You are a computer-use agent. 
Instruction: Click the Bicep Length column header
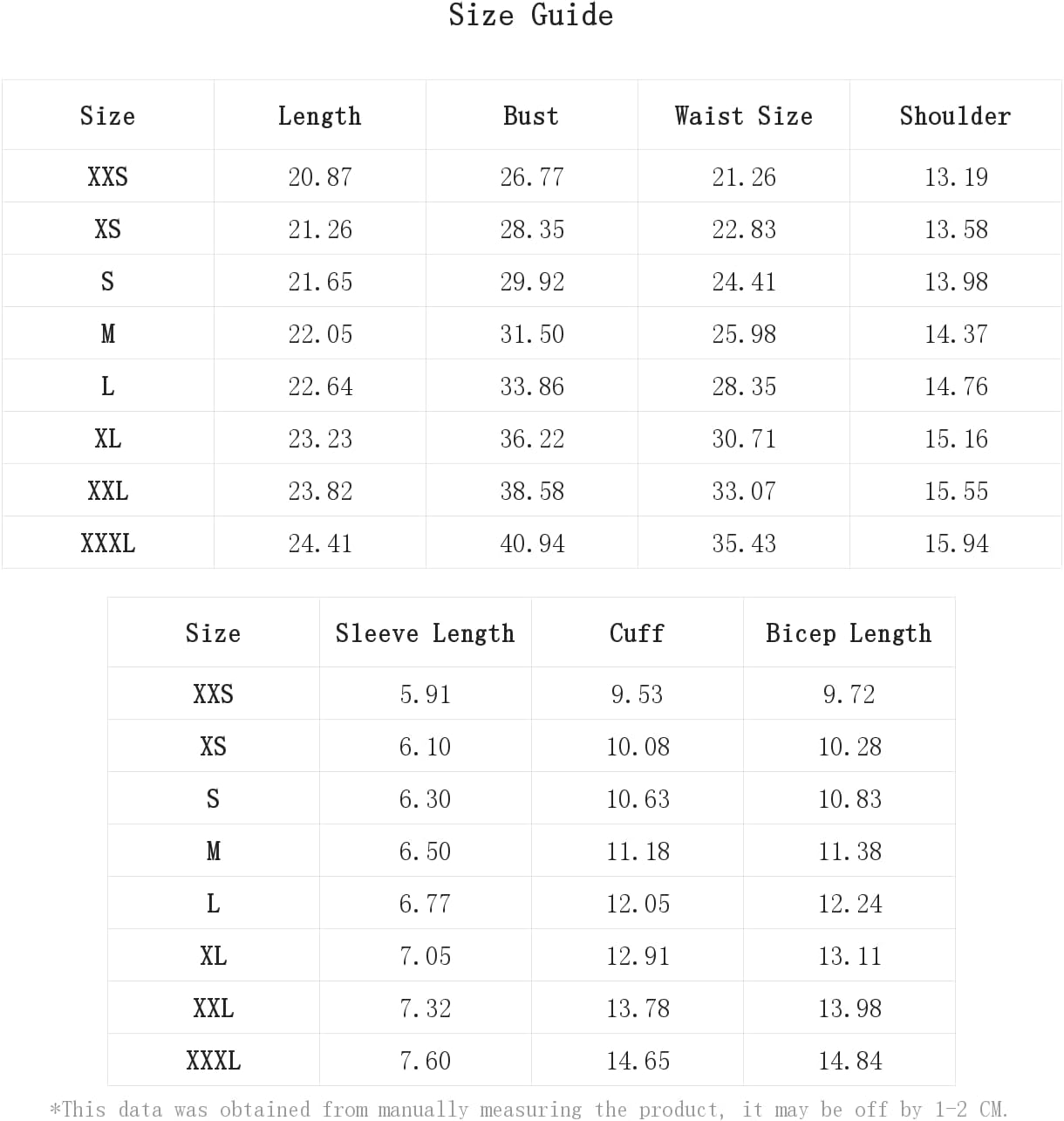click(849, 633)
